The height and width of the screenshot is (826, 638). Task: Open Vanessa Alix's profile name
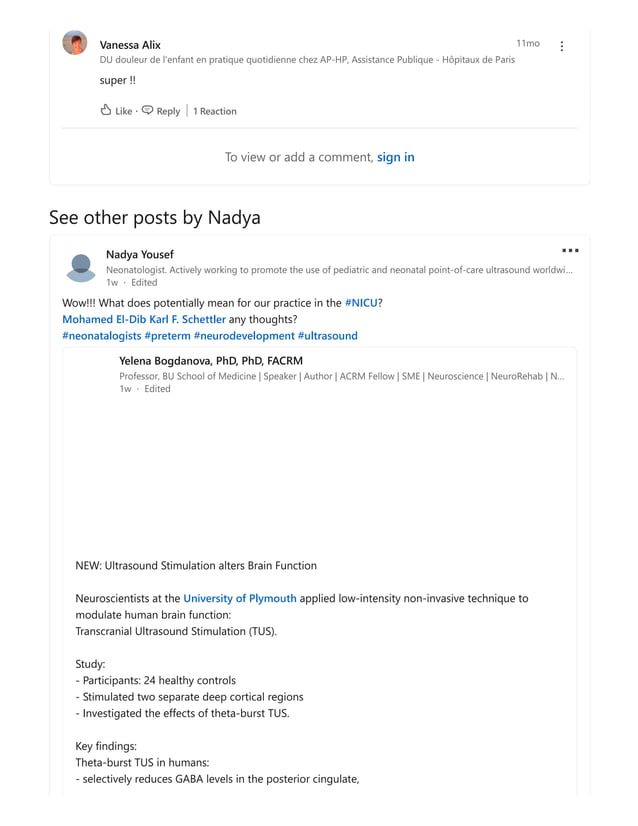(x=130, y=45)
